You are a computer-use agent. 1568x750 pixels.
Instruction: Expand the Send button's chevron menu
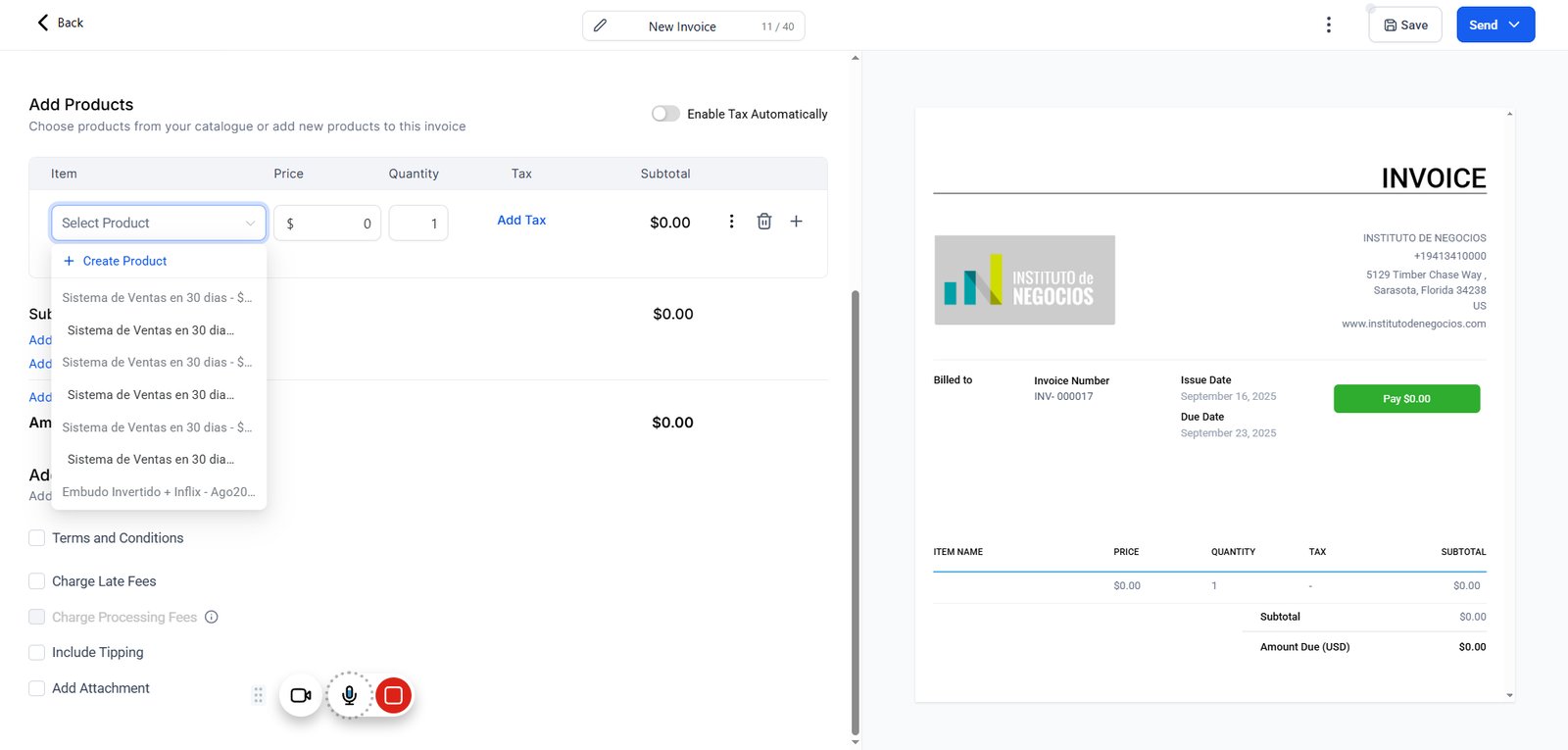[1514, 25]
